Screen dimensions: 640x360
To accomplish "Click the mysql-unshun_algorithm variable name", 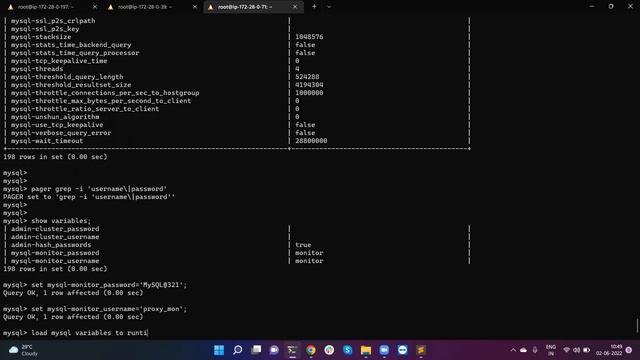I will pos(55,117).
